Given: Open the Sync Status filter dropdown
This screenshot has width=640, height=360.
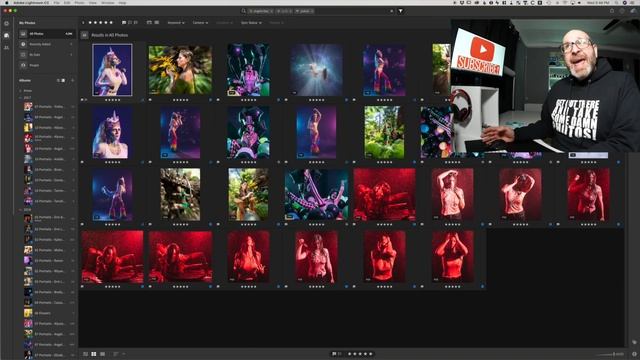Looking at the screenshot, I should tap(251, 23).
